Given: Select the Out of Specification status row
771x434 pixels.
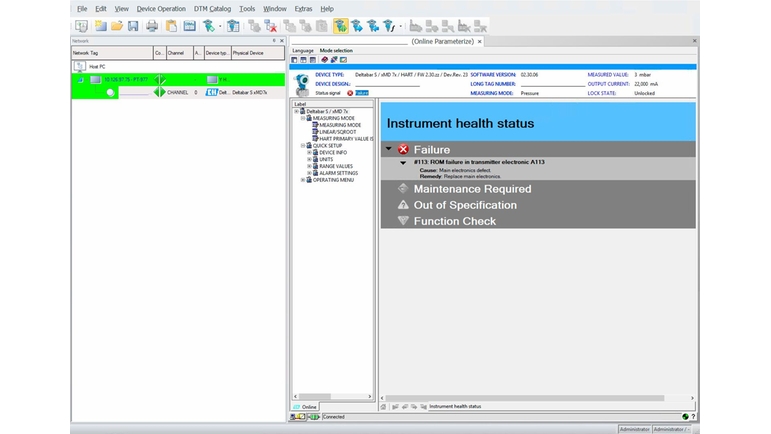Looking at the screenshot, I should pos(538,205).
